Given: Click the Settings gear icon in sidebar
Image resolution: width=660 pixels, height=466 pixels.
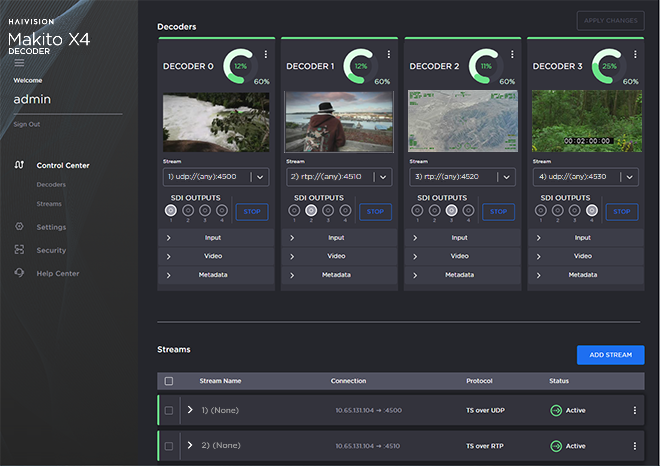Looking at the screenshot, I should tap(19, 227).
